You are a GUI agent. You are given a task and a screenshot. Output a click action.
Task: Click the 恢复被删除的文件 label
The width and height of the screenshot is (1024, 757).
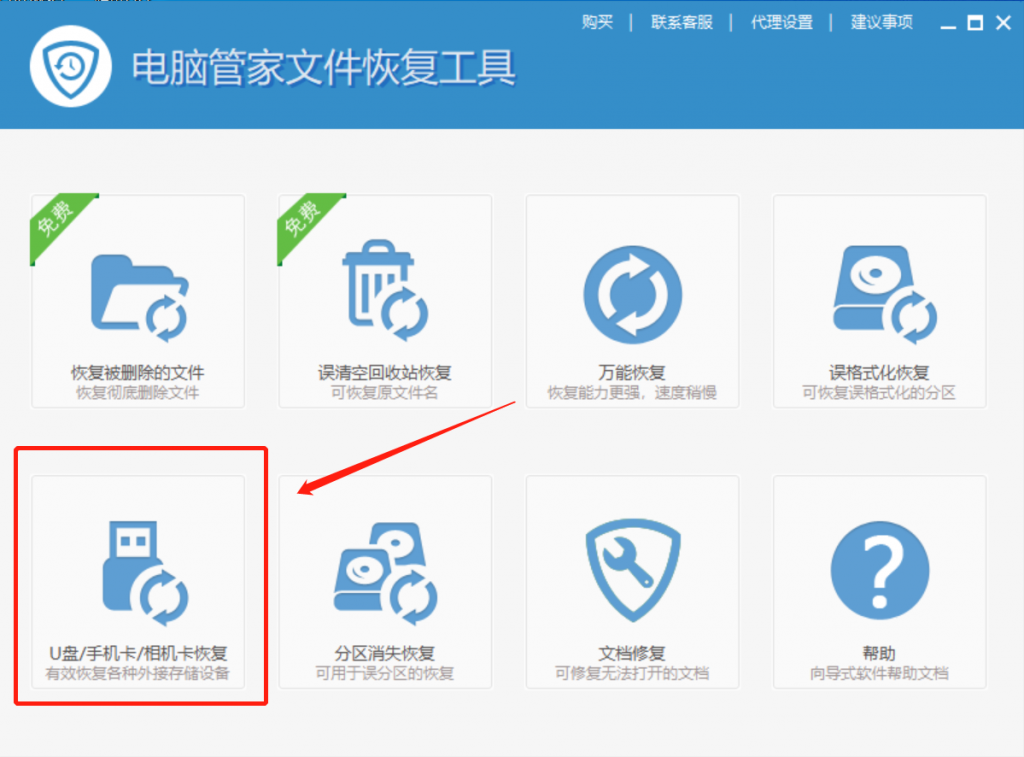(x=138, y=373)
